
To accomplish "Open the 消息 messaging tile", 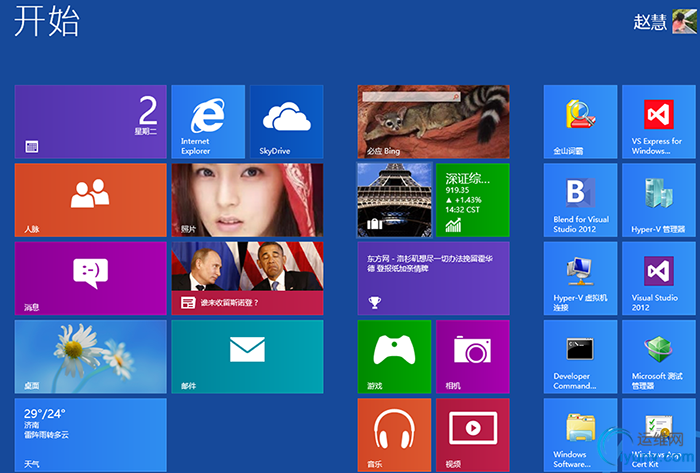I will pos(90,277).
